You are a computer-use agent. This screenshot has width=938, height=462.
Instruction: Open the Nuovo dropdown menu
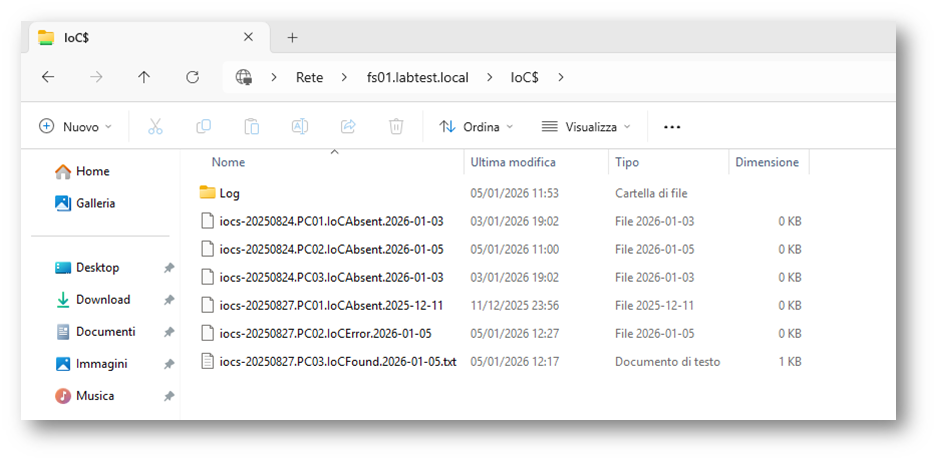pos(75,127)
